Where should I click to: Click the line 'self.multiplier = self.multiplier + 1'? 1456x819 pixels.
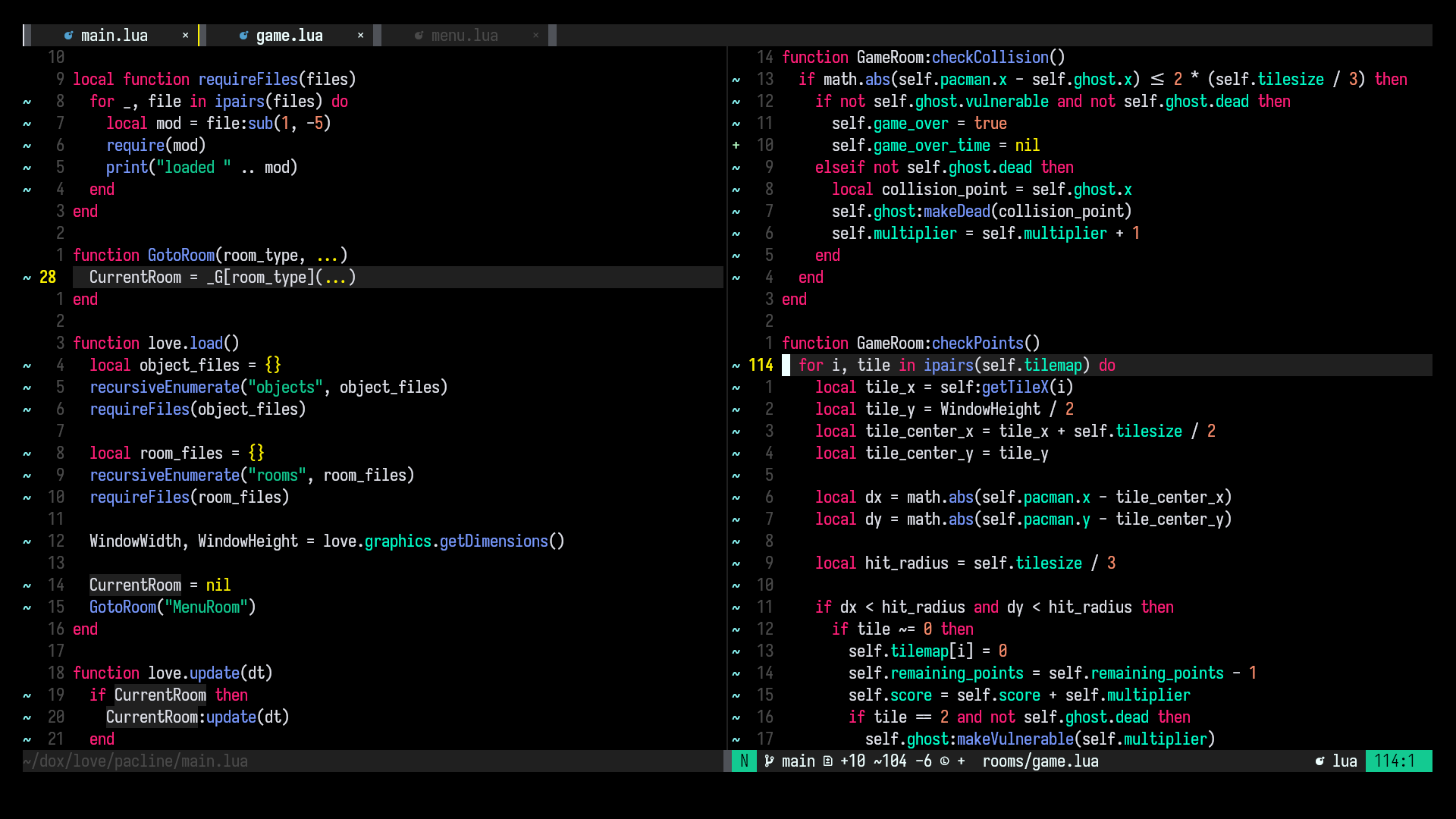987,234
